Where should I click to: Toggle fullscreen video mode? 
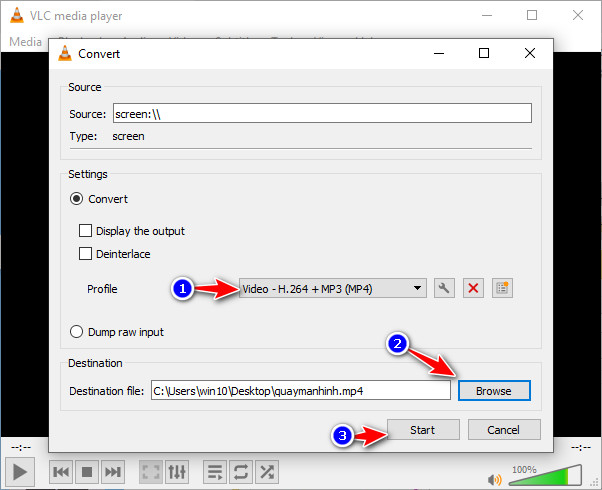point(151,472)
